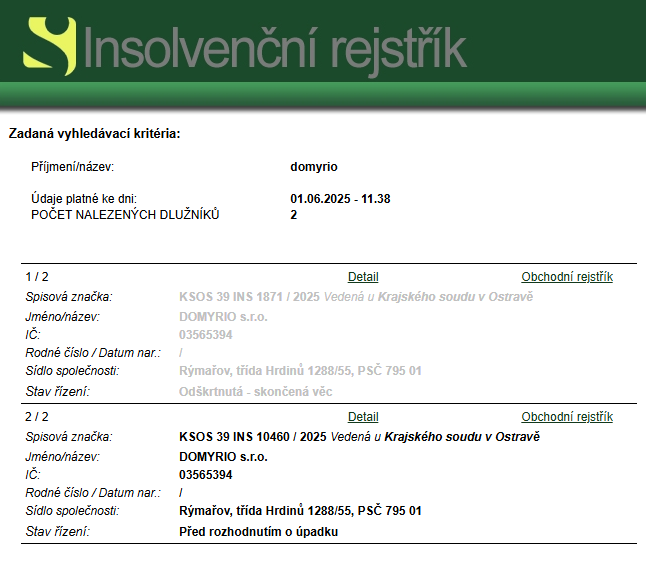Open Obchodní rejstřík link for record 1 / 2
This screenshot has height=574, width=646.
click(x=567, y=277)
